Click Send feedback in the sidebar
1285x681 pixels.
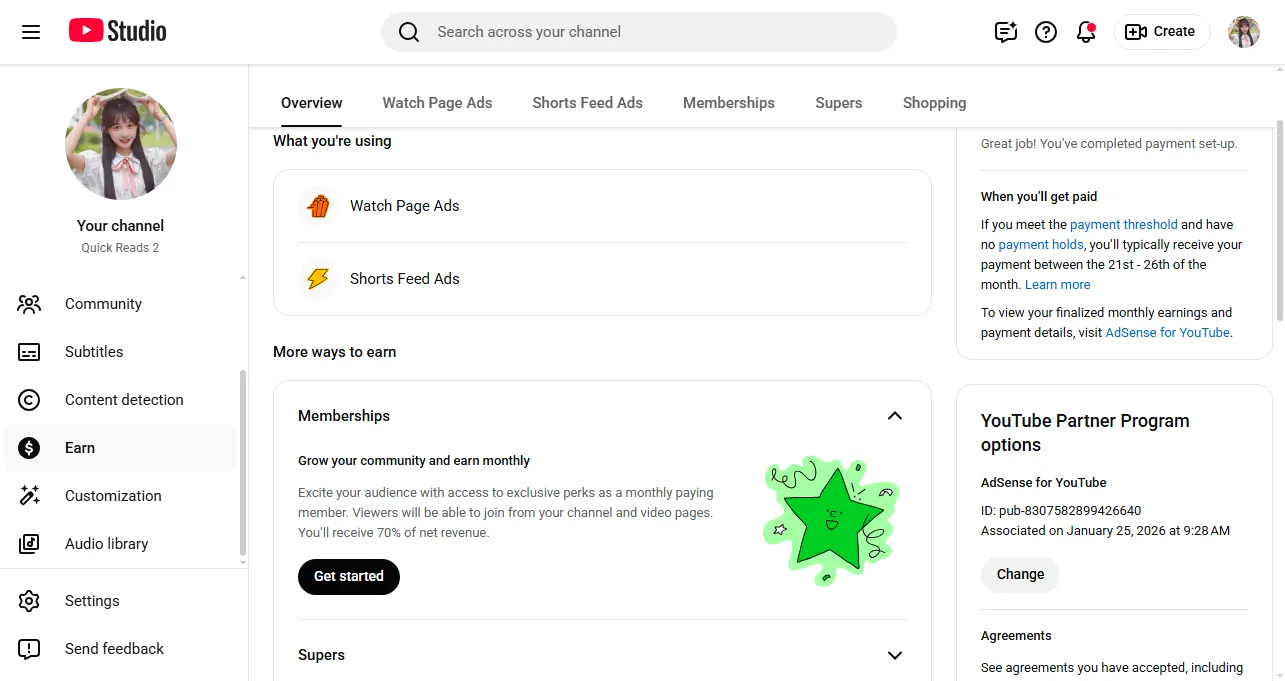[x=121, y=649]
